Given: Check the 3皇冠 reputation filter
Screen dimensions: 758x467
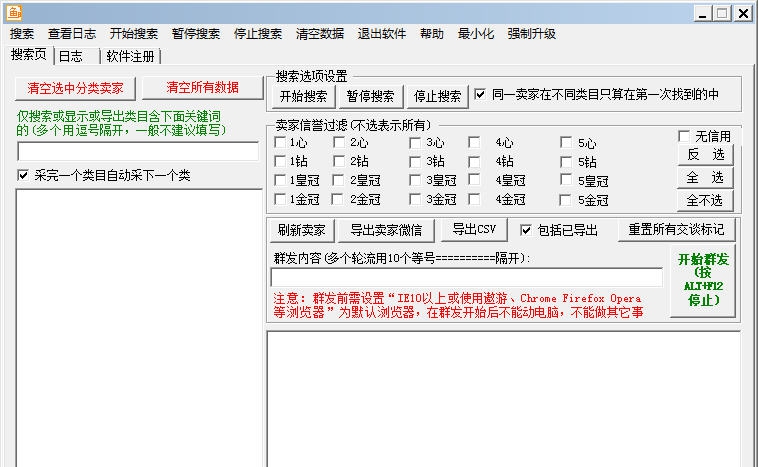Looking at the screenshot, I should pyautogui.click(x=415, y=180).
